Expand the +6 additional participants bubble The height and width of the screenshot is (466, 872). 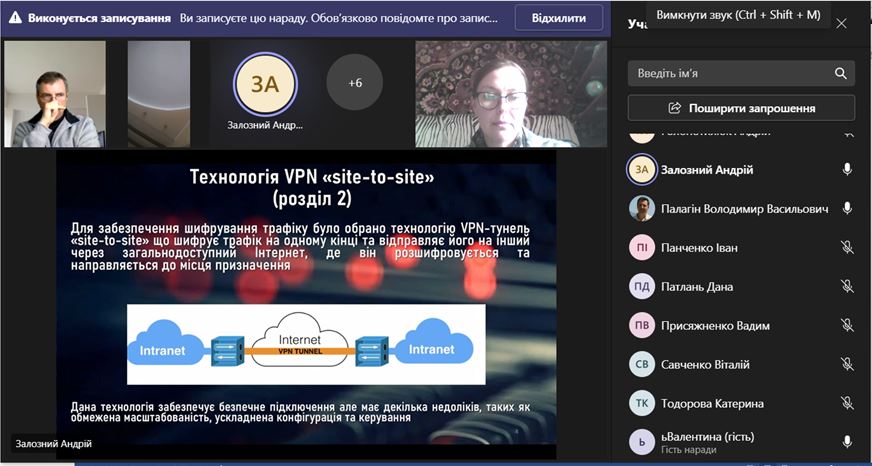tap(355, 83)
